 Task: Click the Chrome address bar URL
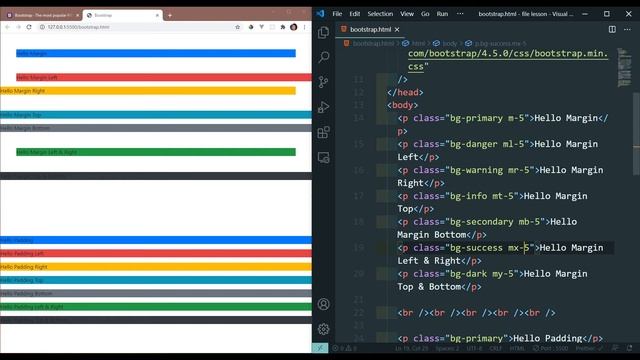click(x=78, y=27)
